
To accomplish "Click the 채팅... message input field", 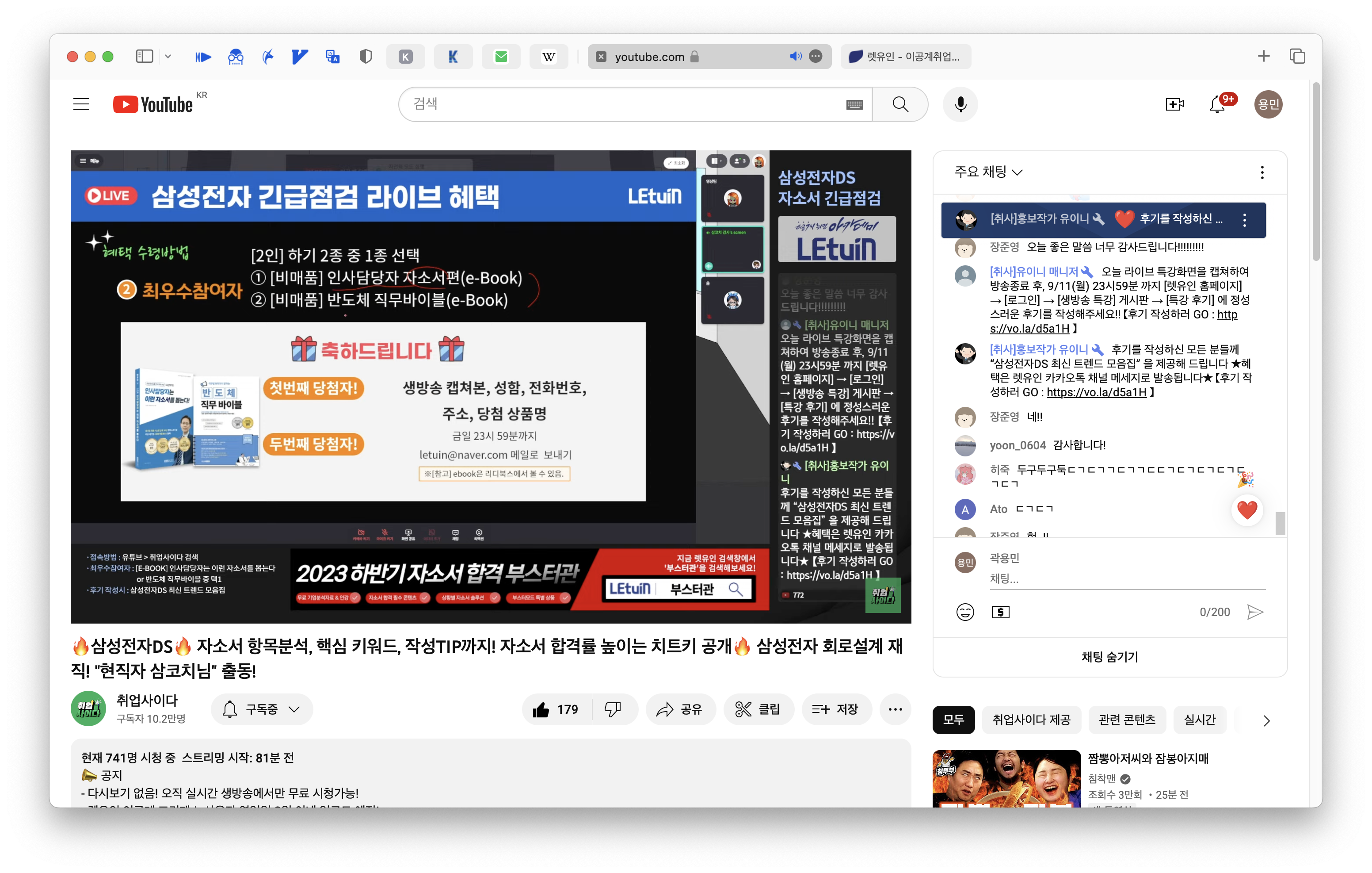I will pyautogui.click(x=1127, y=579).
